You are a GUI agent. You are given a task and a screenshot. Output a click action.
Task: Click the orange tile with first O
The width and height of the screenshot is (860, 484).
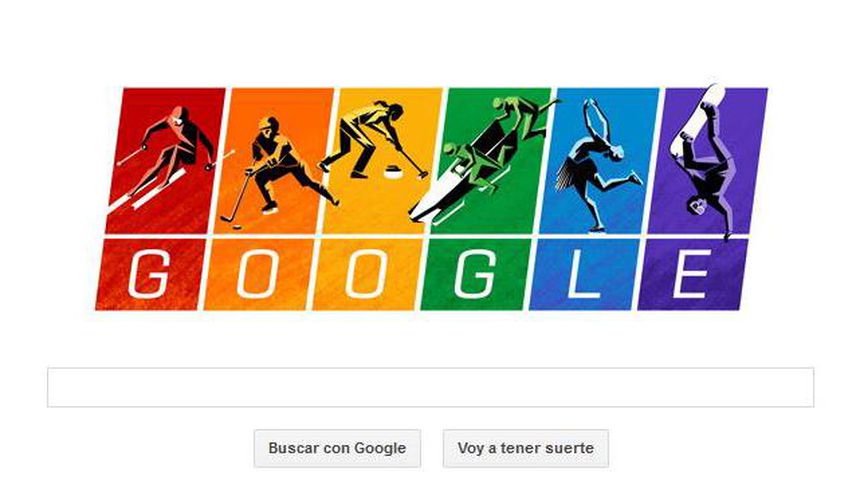(258, 274)
